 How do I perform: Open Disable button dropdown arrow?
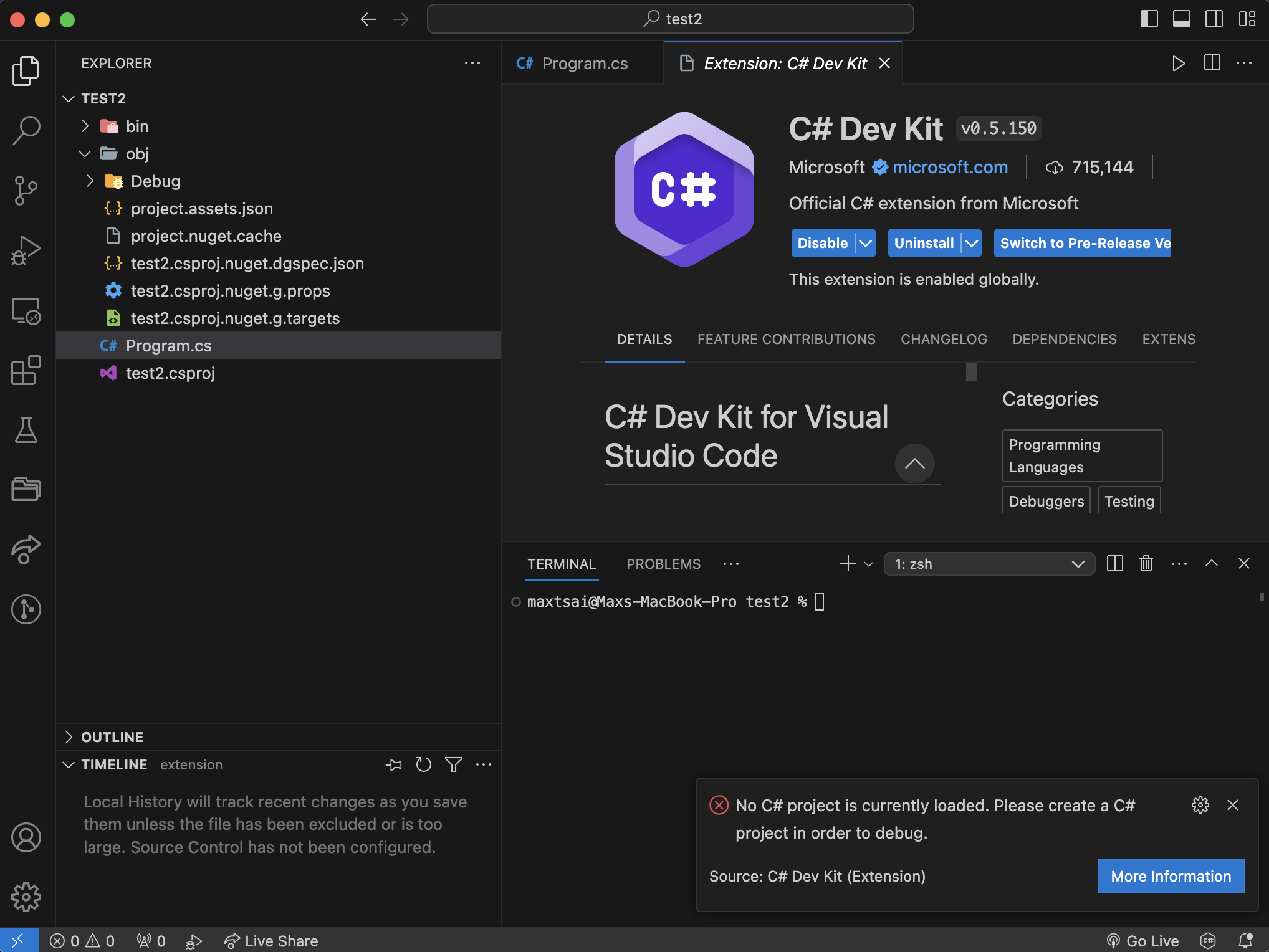point(866,243)
